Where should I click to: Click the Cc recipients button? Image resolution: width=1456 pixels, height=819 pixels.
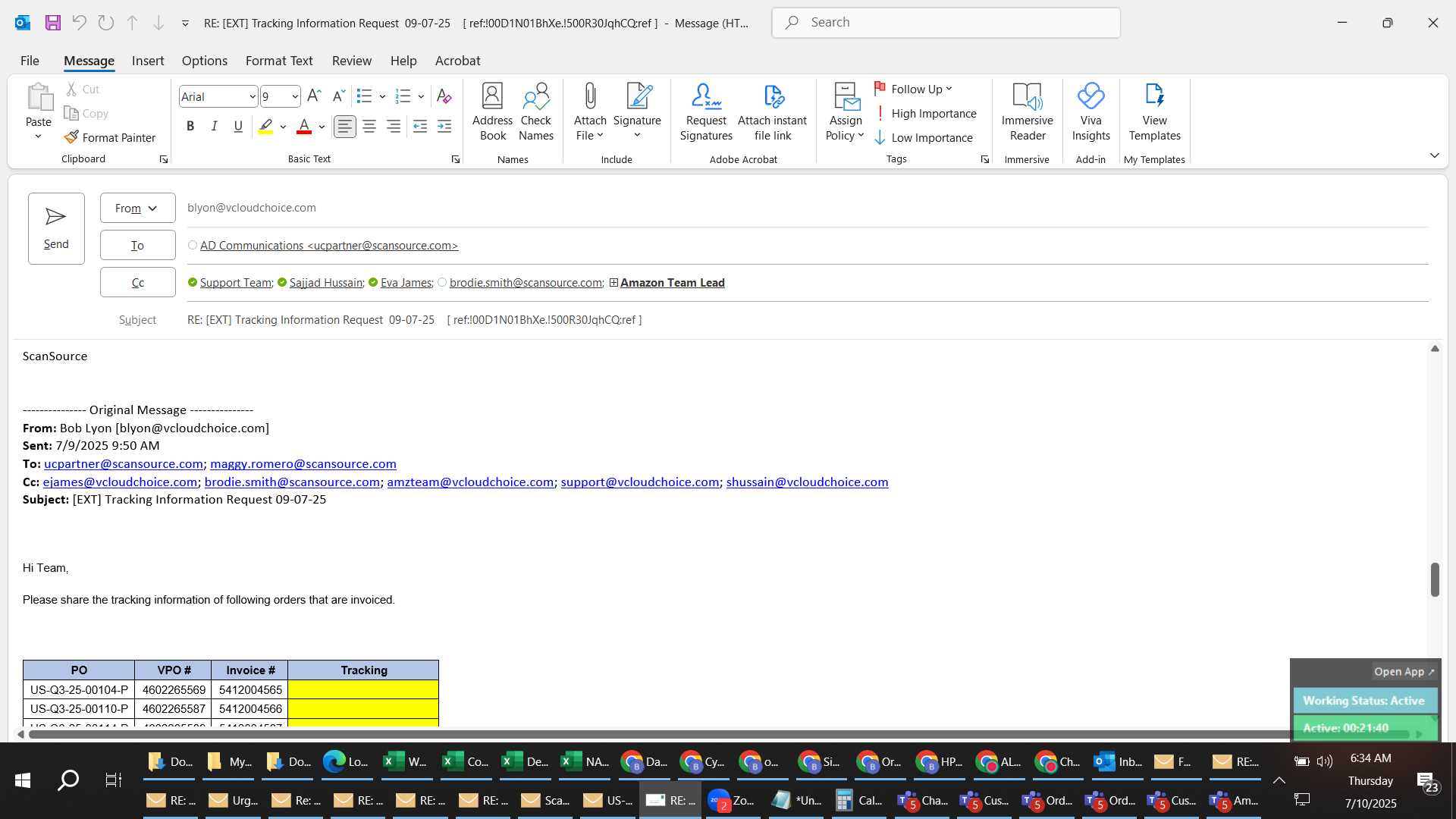pyautogui.click(x=137, y=282)
